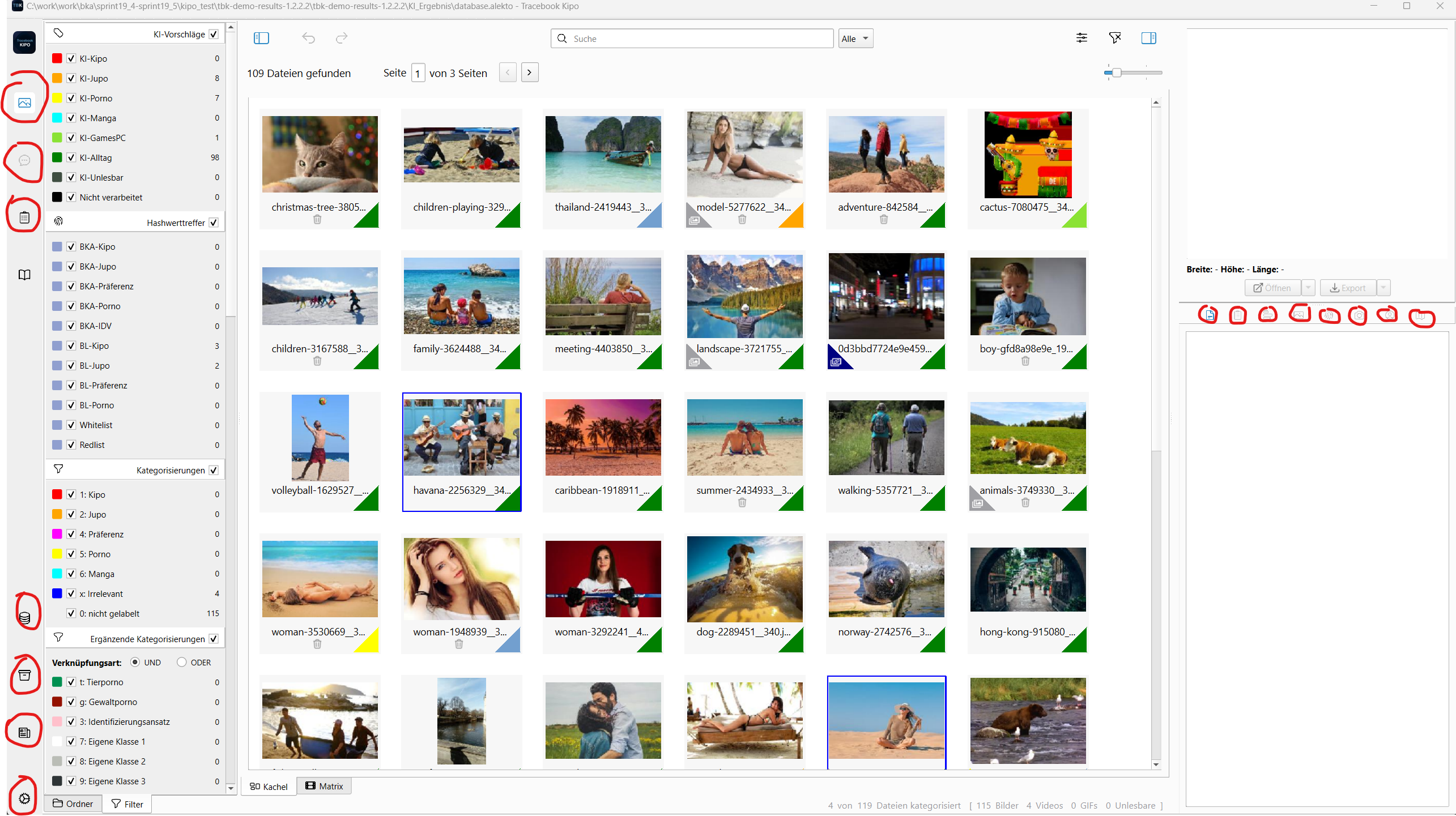This screenshot has height=816, width=1456.
Task: Adjust the thumbnail size slider
Action: [x=1116, y=72]
